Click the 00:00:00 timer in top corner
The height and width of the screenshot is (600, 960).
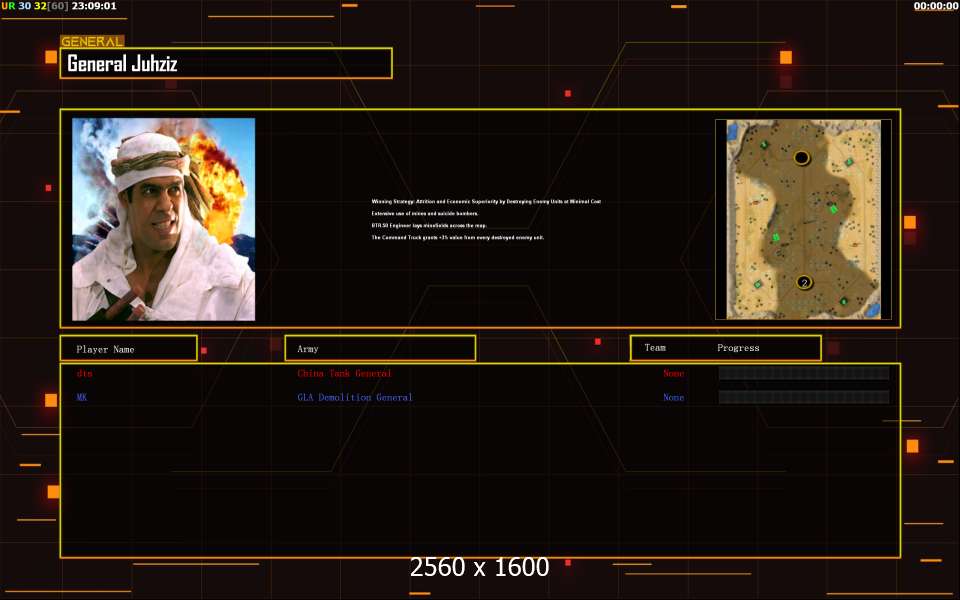[936, 6]
